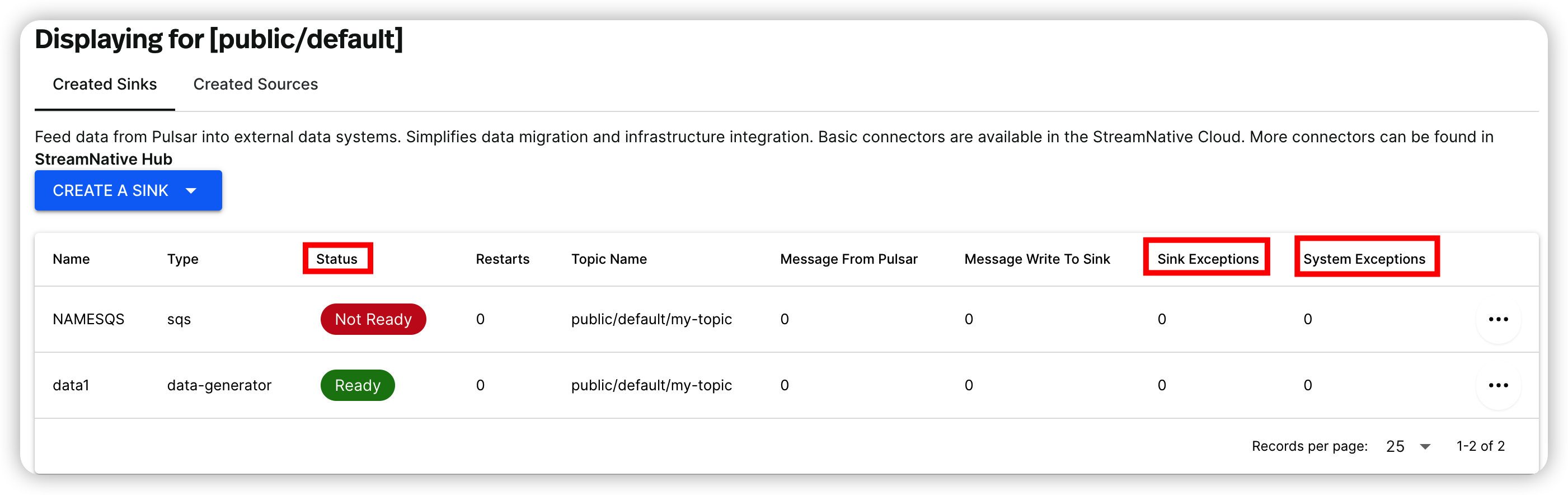
Task: Sort the table by the Status column
Action: (x=337, y=259)
